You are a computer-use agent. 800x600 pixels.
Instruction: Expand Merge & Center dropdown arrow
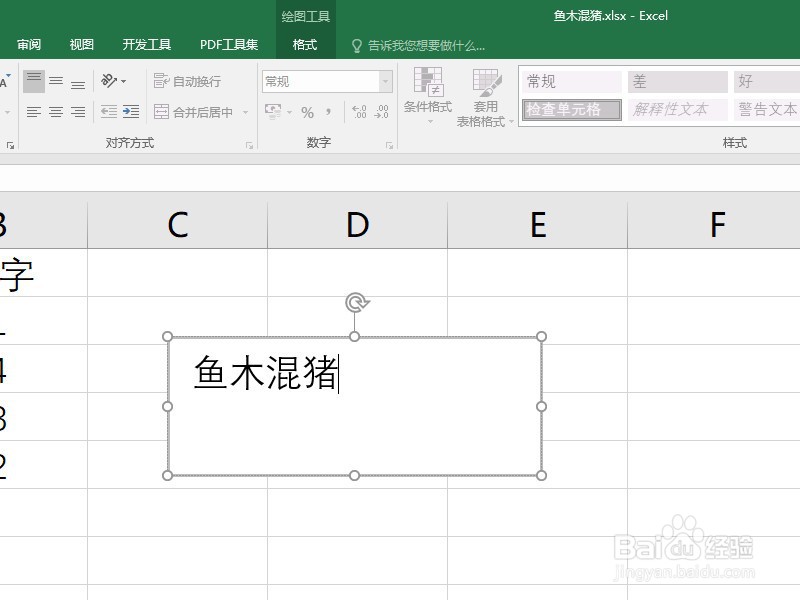(x=245, y=112)
